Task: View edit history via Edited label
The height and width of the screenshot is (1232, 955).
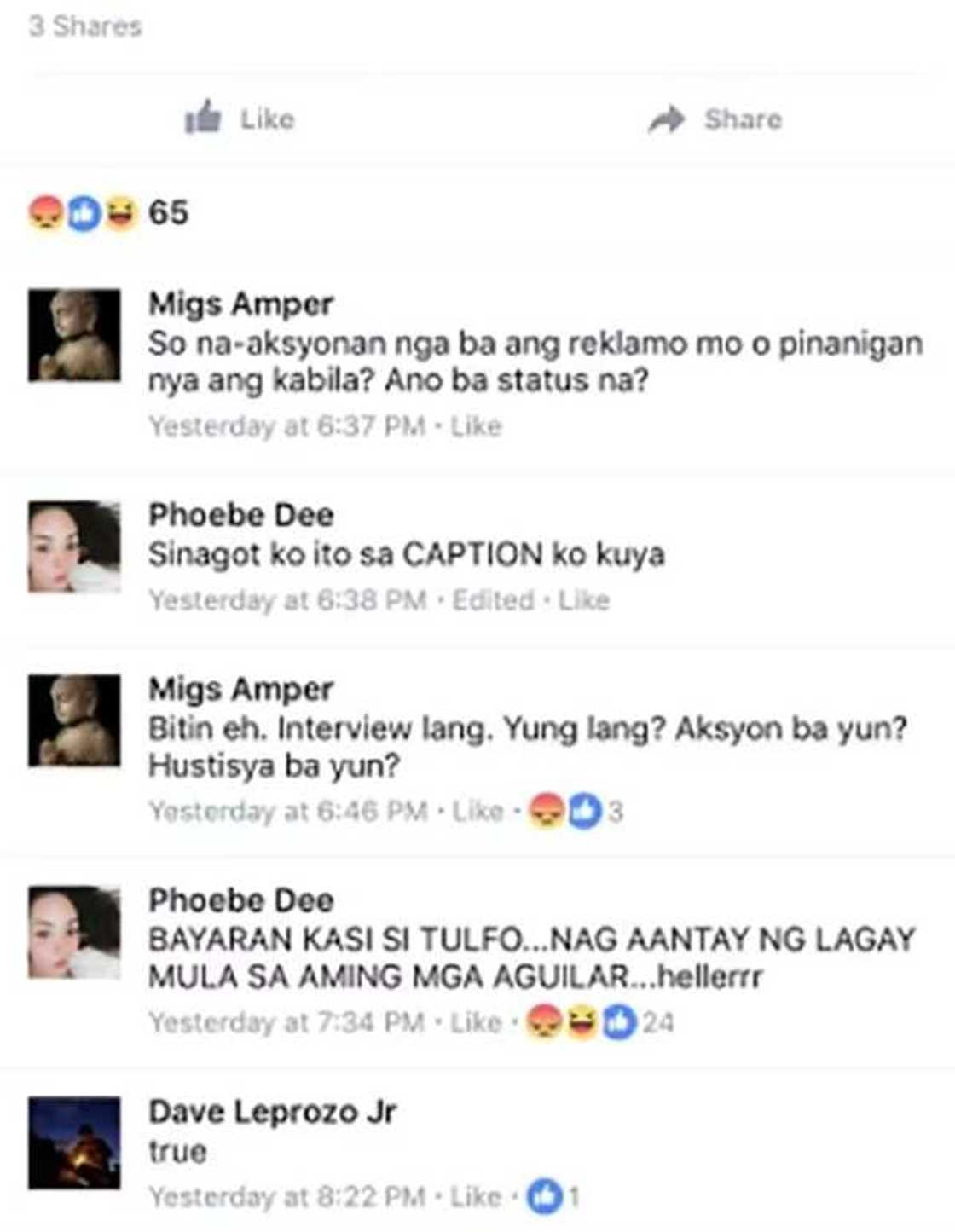Action: click(493, 600)
